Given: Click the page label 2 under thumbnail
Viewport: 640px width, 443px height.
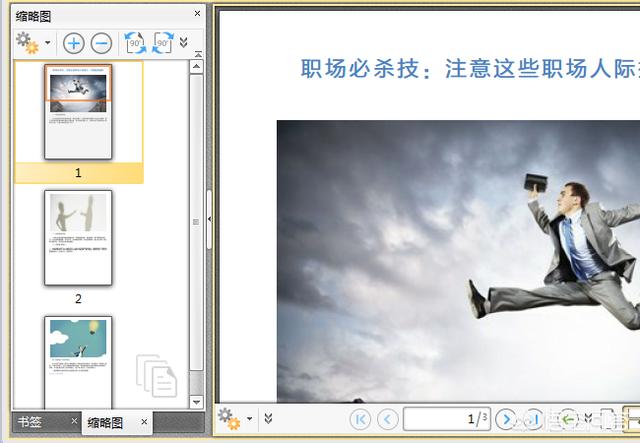Looking at the screenshot, I should coord(78,299).
